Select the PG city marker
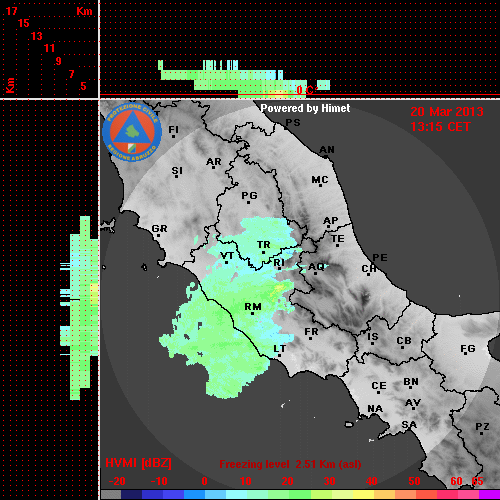Screen dimensions: 500x500 [248, 202]
